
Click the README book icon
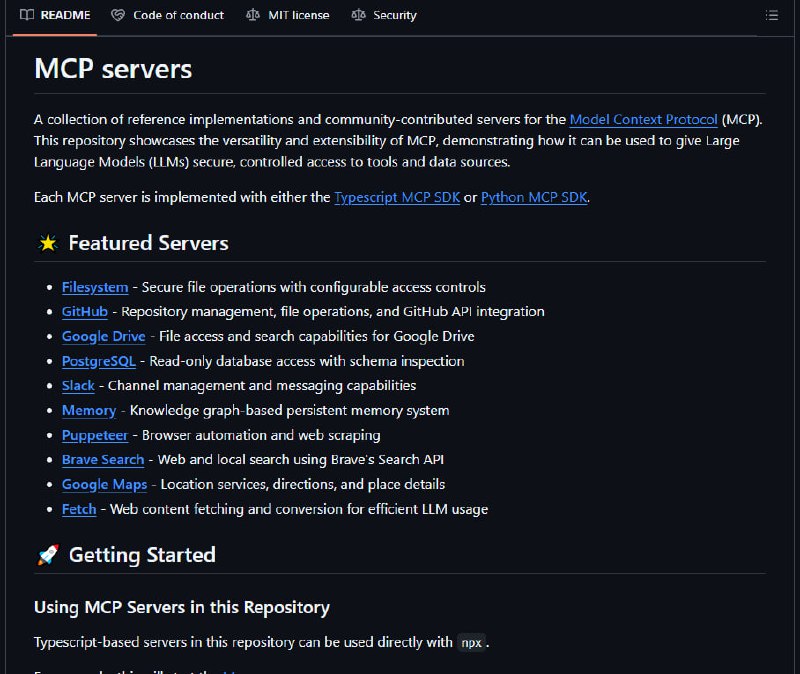pos(27,15)
